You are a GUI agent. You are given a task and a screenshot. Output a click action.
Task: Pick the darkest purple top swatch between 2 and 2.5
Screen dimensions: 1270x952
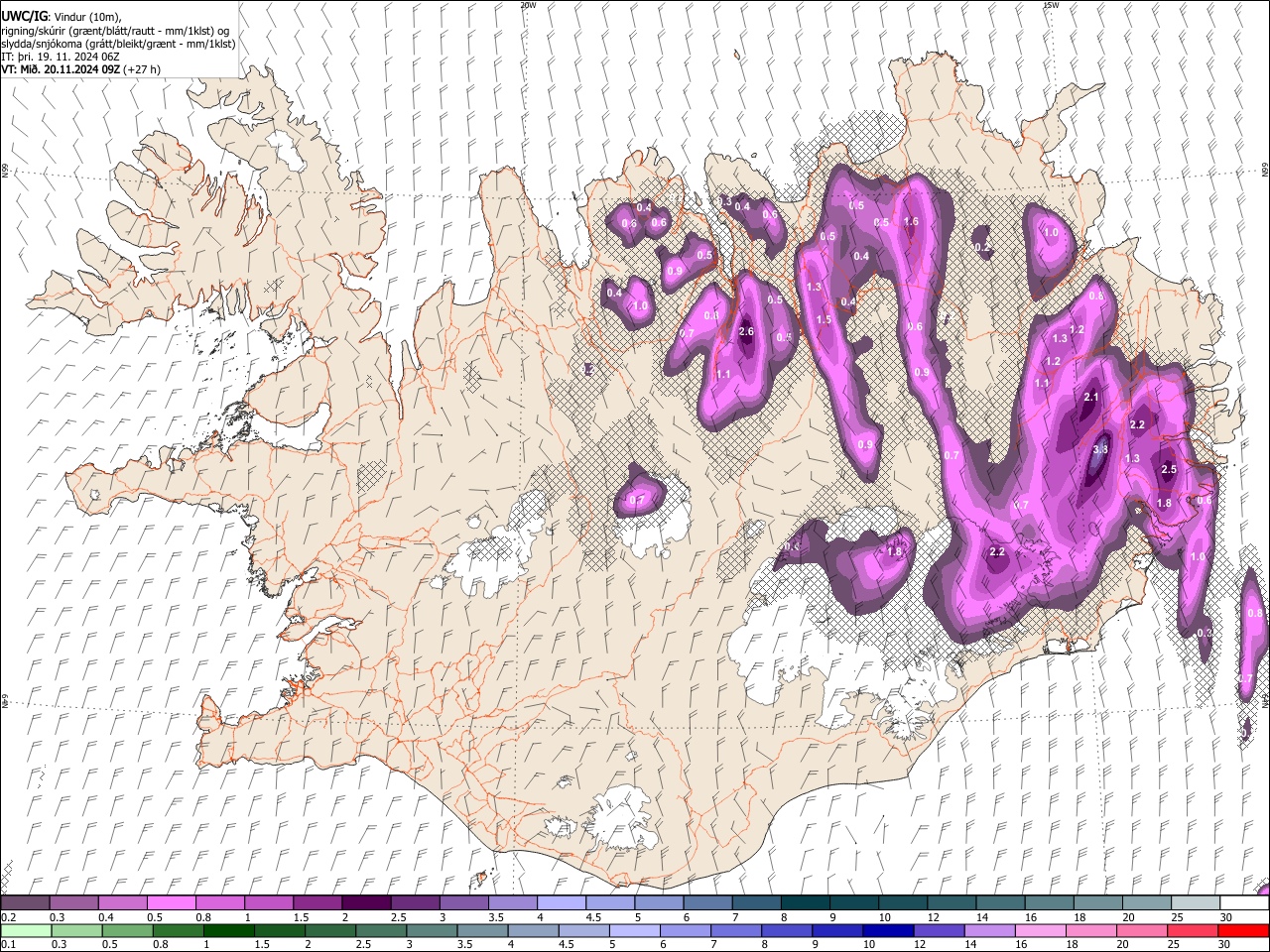click(366, 902)
